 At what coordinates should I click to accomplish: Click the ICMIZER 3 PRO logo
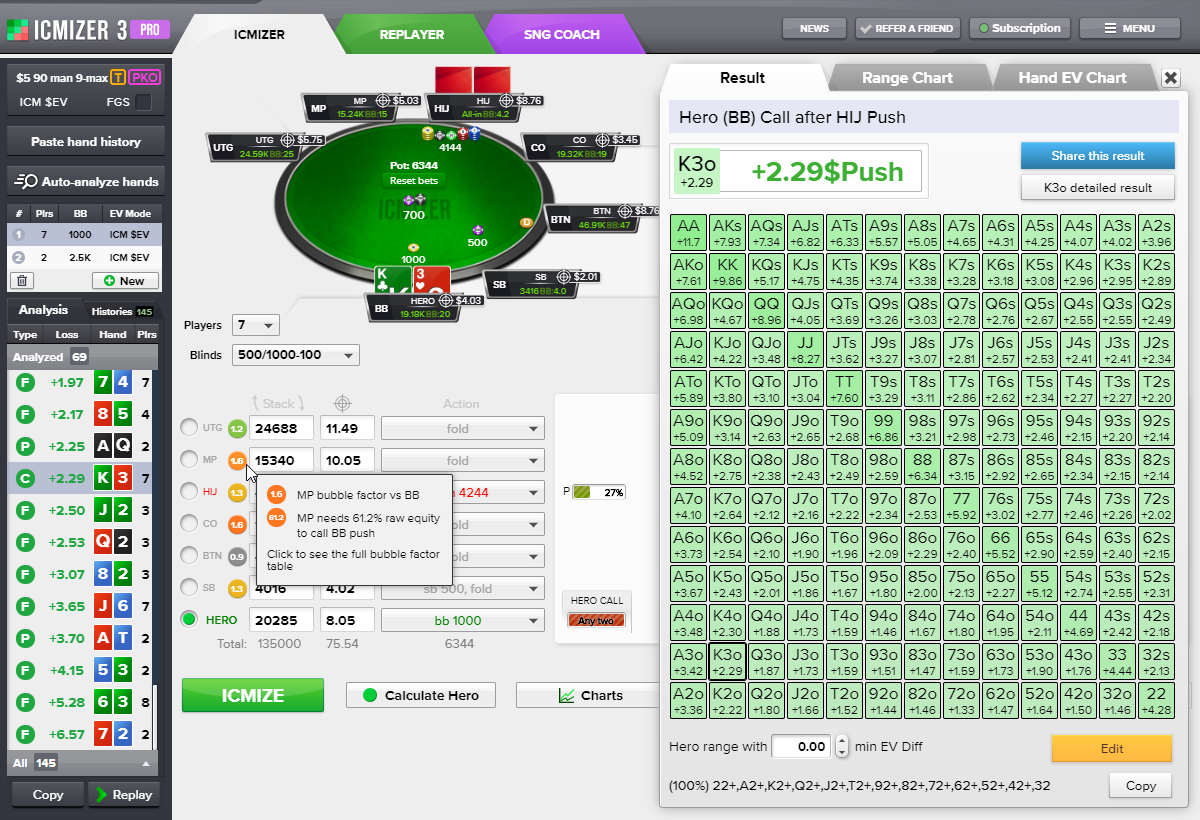[87, 29]
